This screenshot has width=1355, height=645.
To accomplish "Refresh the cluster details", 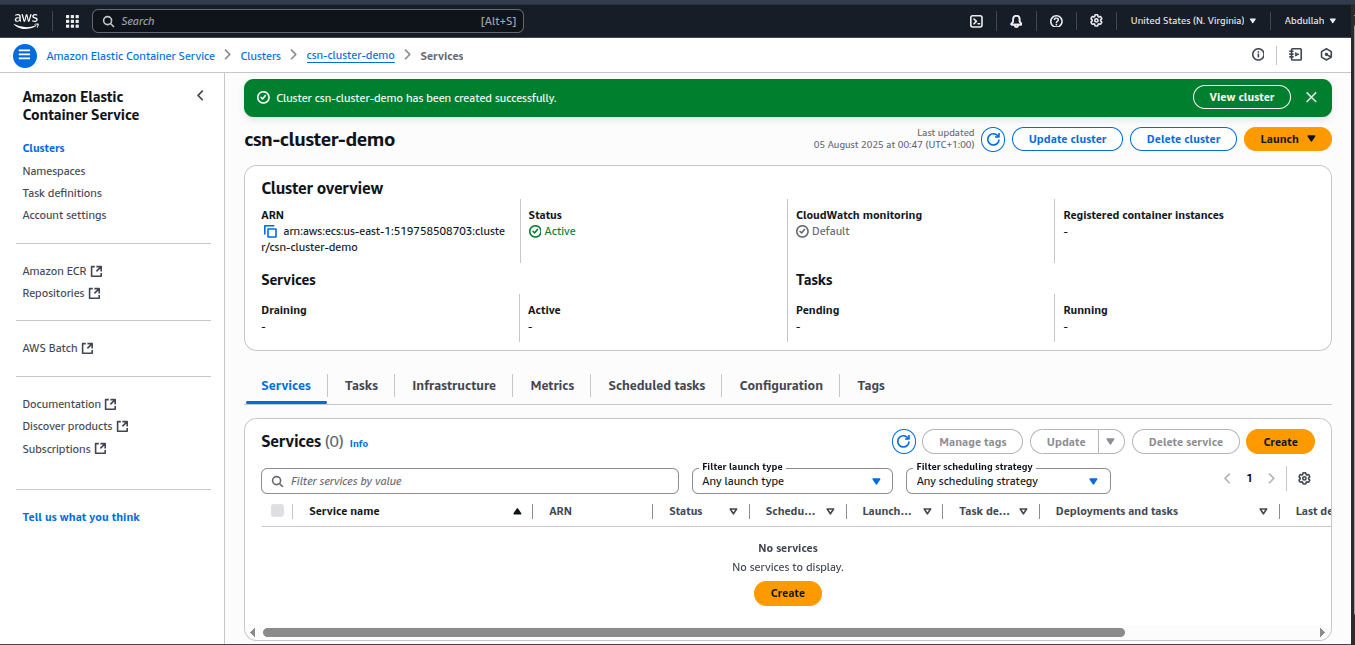I will pyautogui.click(x=992, y=139).
